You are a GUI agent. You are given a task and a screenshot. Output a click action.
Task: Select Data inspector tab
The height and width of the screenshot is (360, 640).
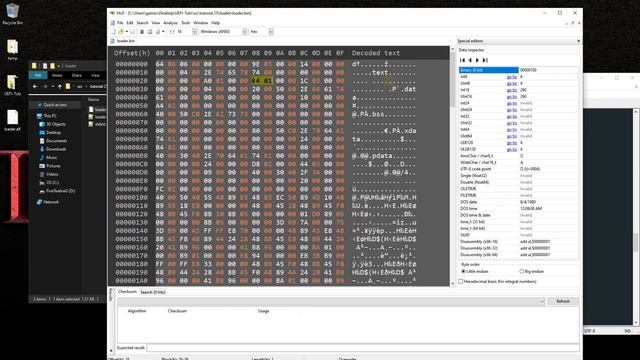point(471,50)
